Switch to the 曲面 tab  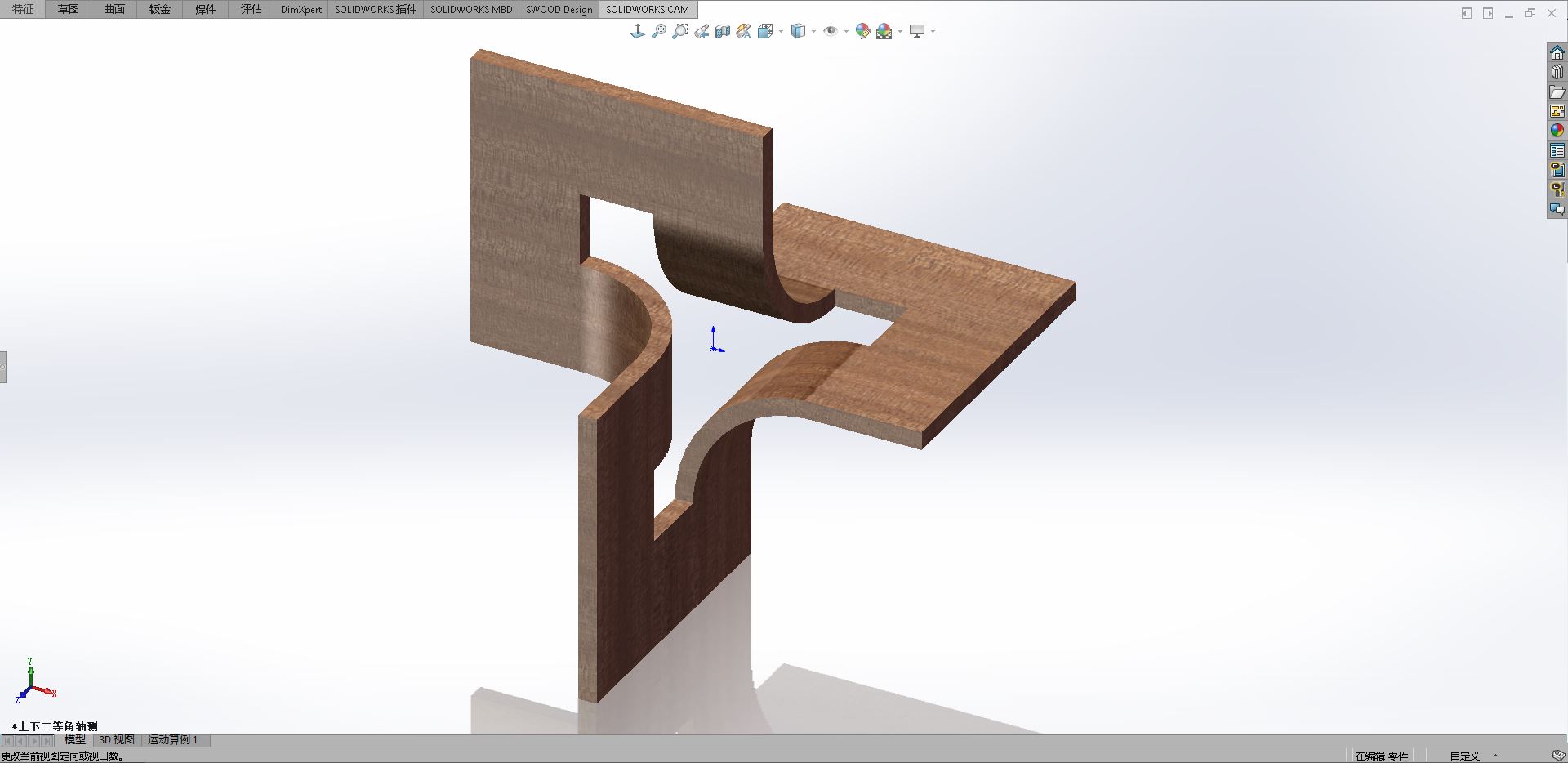click(114, 9)
